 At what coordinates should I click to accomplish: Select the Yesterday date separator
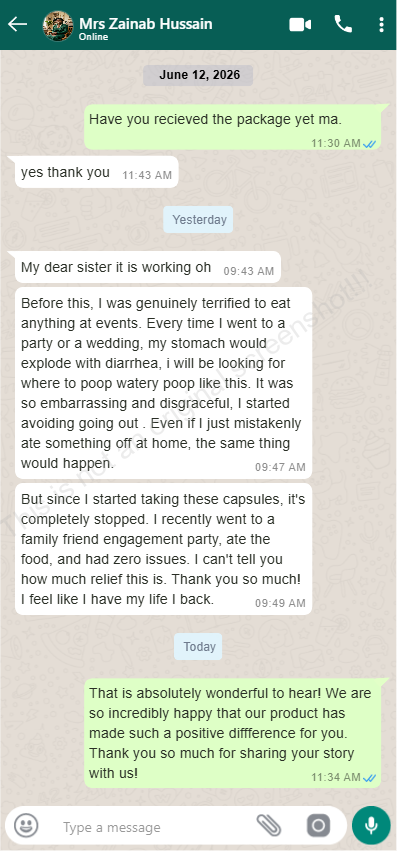click(x=198, y=220)
